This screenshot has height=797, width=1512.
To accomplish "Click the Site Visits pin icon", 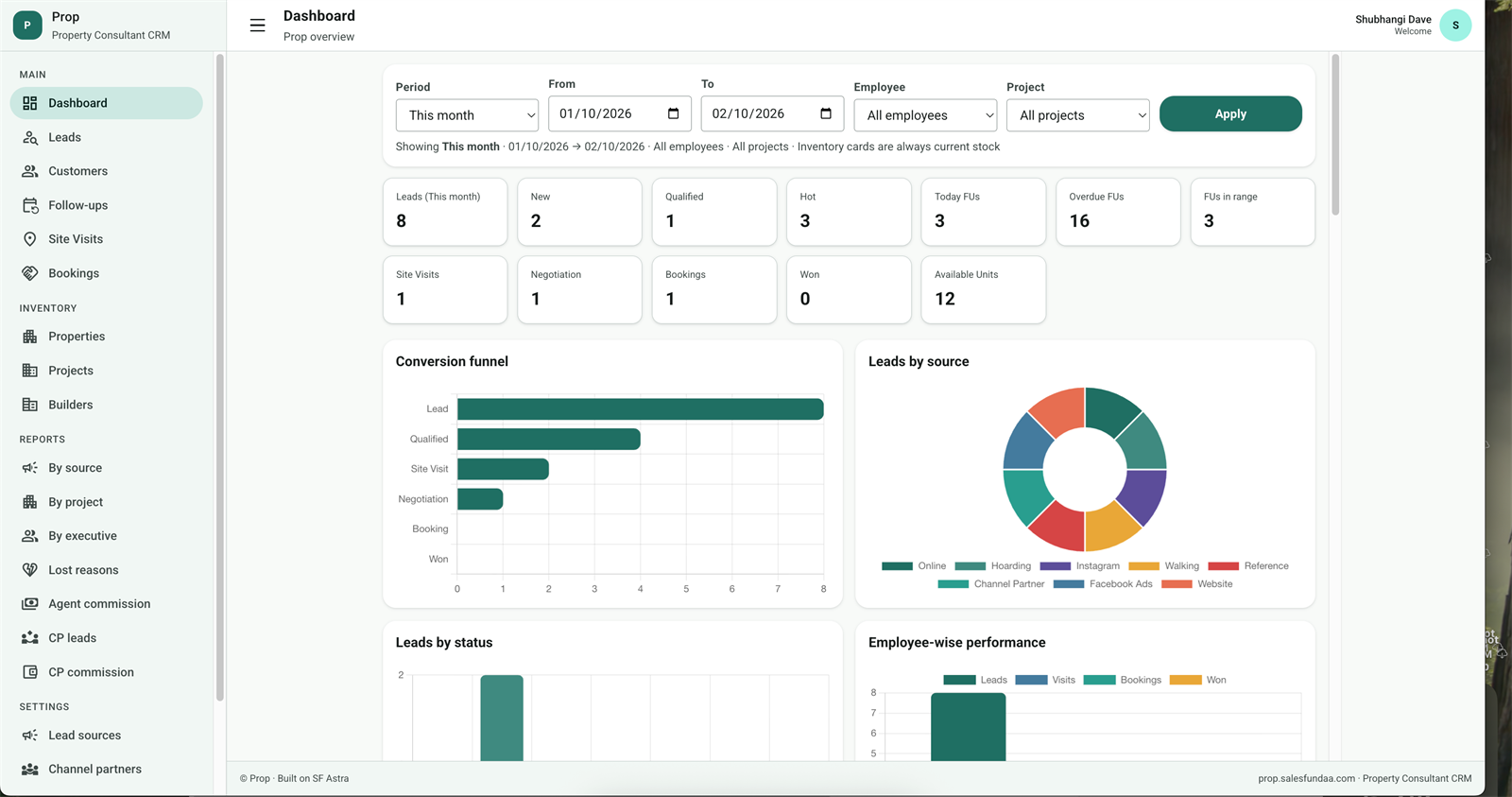I will coord(30,239).
